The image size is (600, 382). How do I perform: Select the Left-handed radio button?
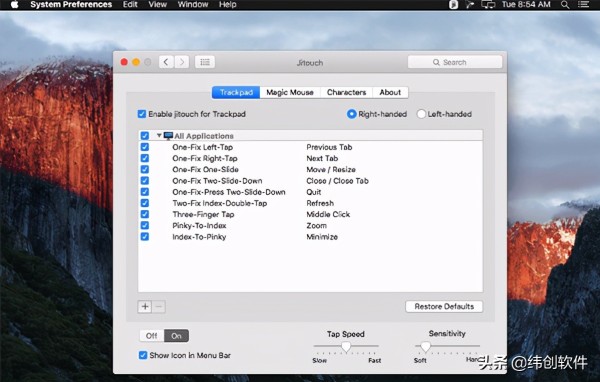click(421, 114)
